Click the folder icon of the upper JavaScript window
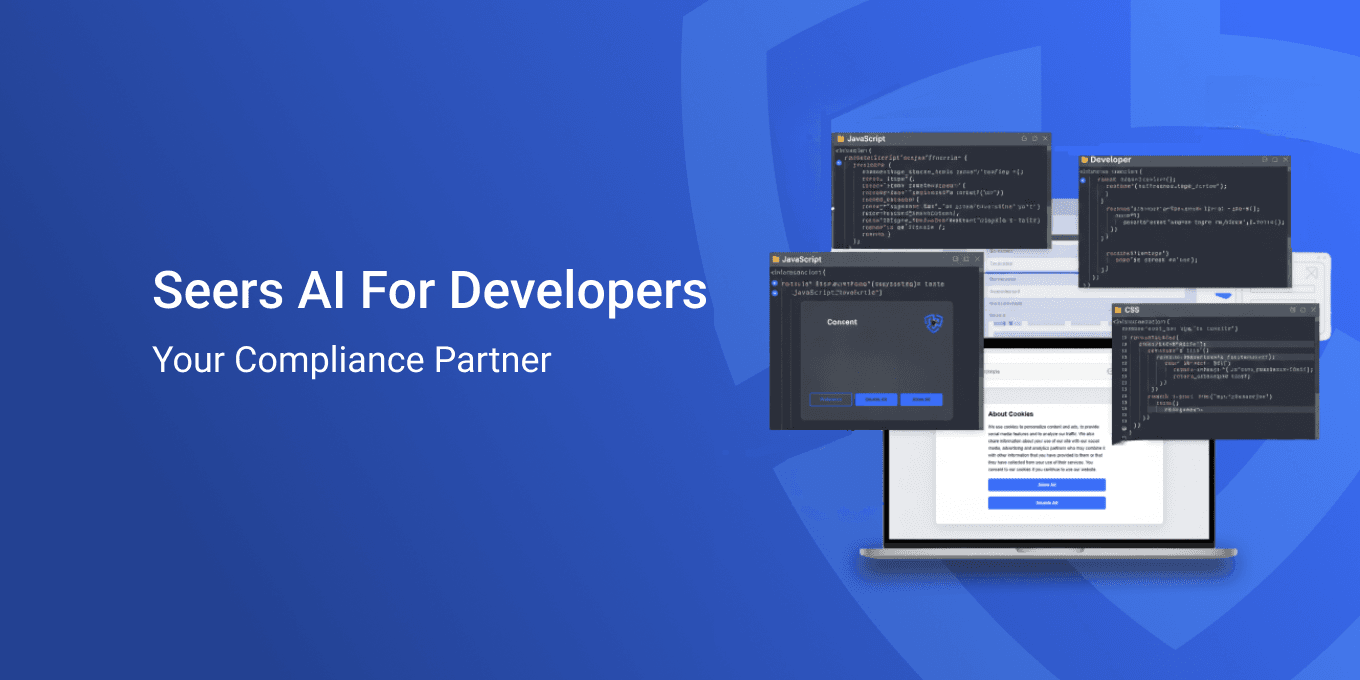1360x680 pixels. (841, 139)
